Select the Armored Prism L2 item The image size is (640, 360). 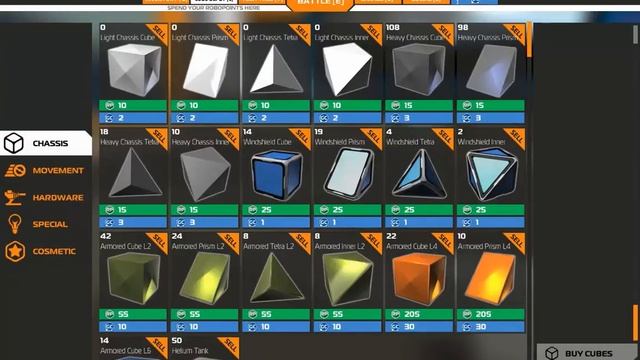[204, 282]
